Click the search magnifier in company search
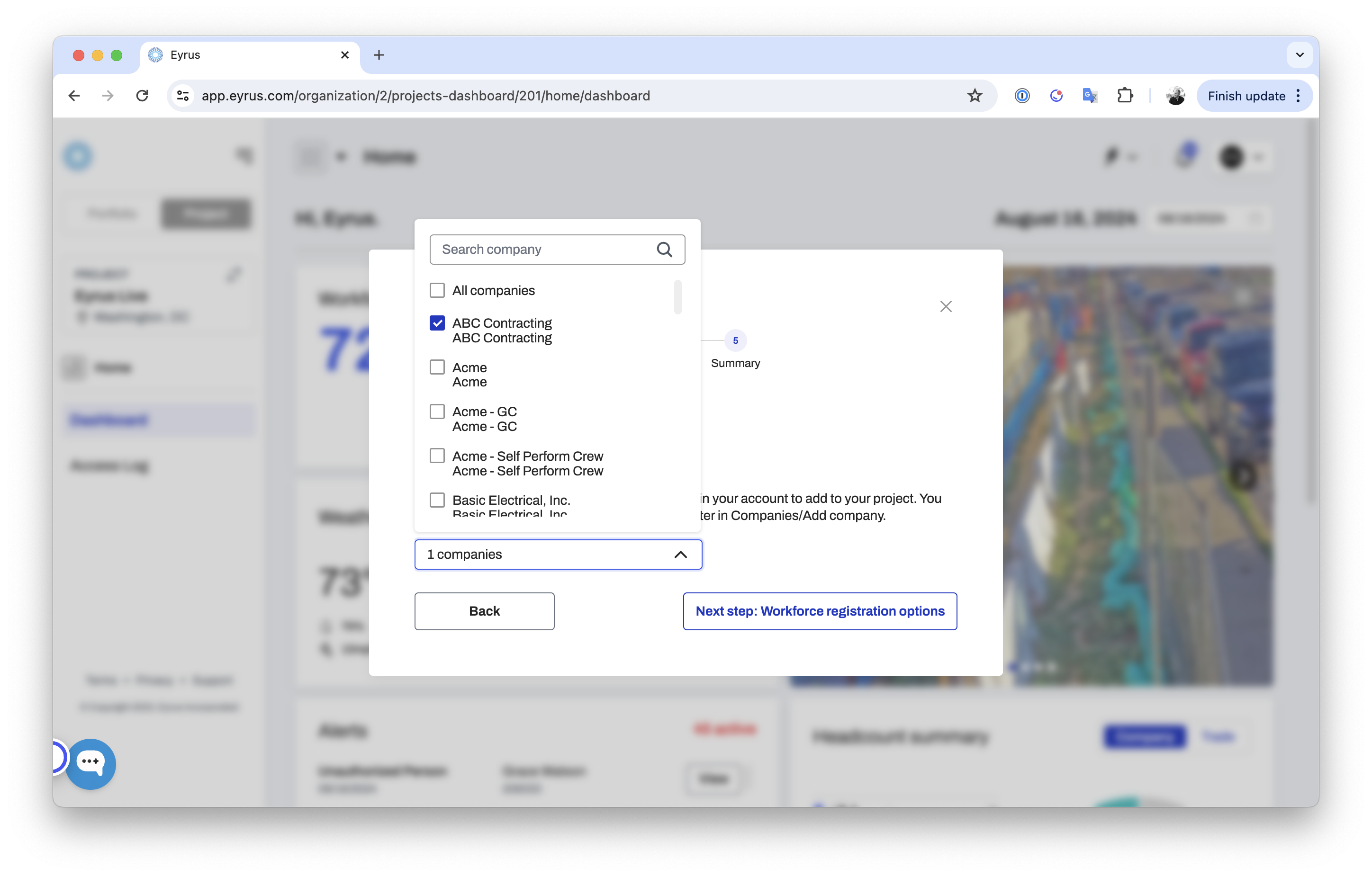The height and width of the screenshot is (877, 1372). coord(664,250)
